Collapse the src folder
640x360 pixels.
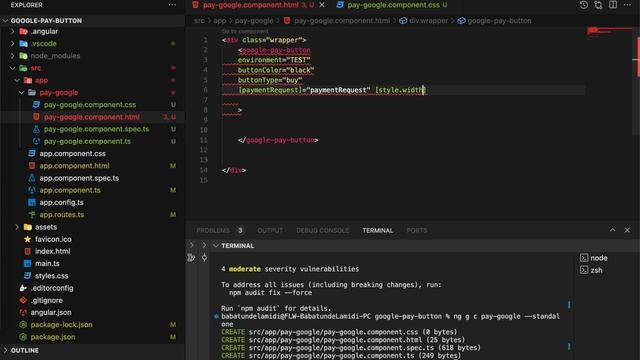point(13,68)
